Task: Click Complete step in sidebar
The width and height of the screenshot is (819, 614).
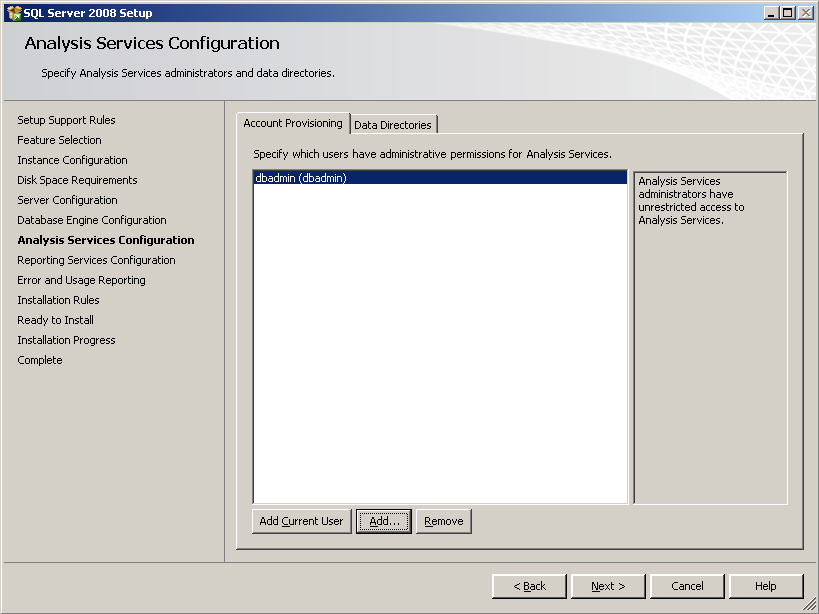Action: click(x=40, y=360)
